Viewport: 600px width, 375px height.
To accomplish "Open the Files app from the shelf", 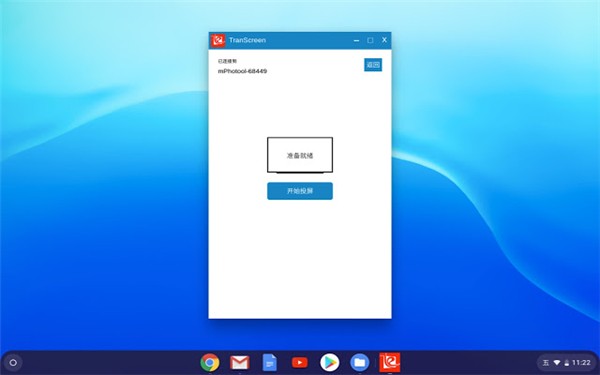I will [x=359, y=362].
